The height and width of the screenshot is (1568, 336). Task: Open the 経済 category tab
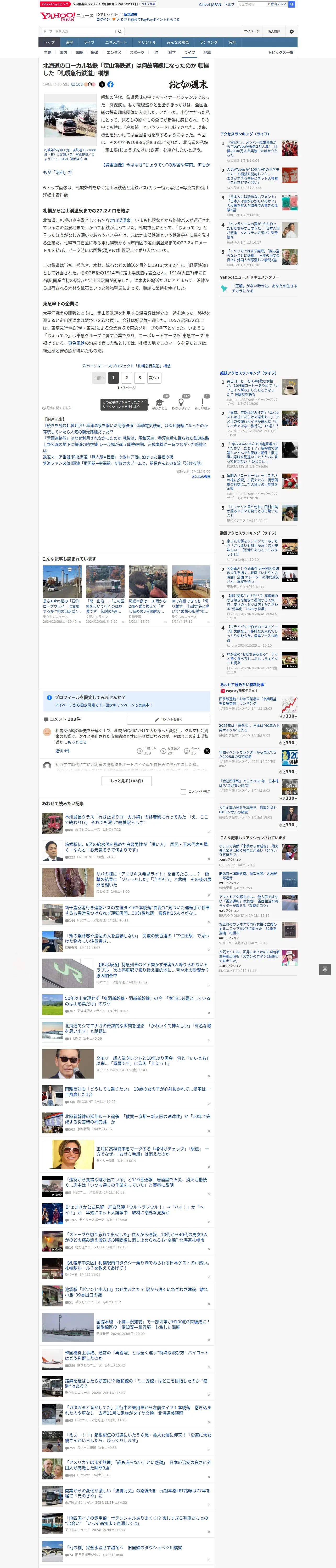tap(94, 52)
